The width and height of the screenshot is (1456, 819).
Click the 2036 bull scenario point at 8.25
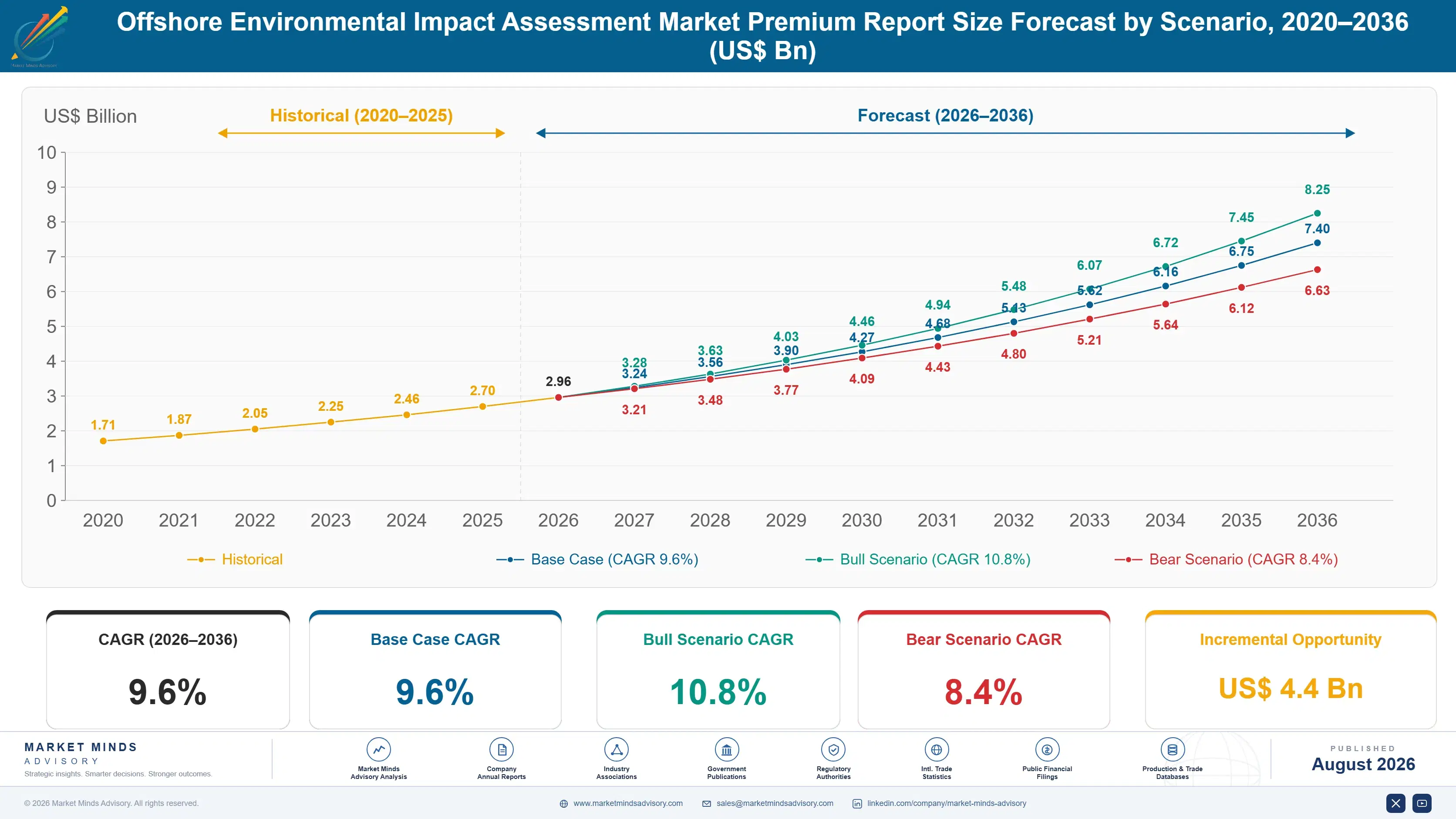1318,214
